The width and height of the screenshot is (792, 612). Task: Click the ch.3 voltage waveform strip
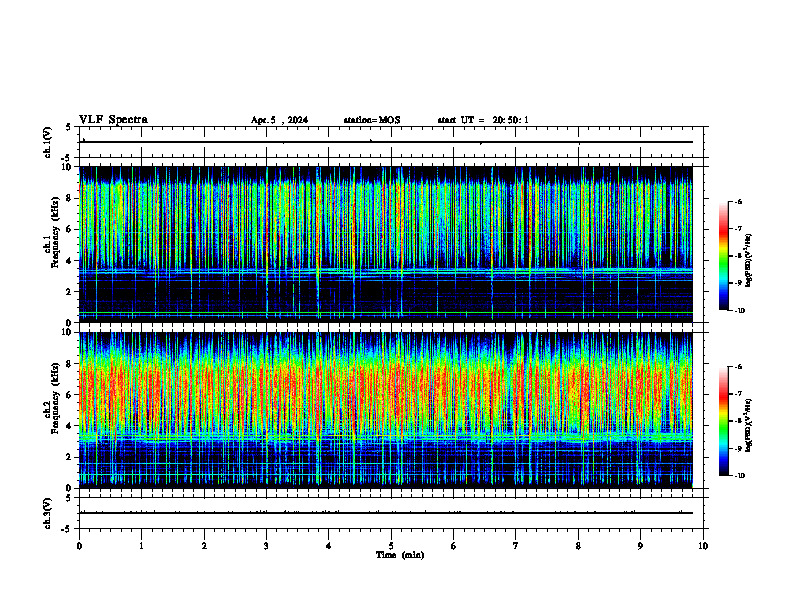coord(391,513)
